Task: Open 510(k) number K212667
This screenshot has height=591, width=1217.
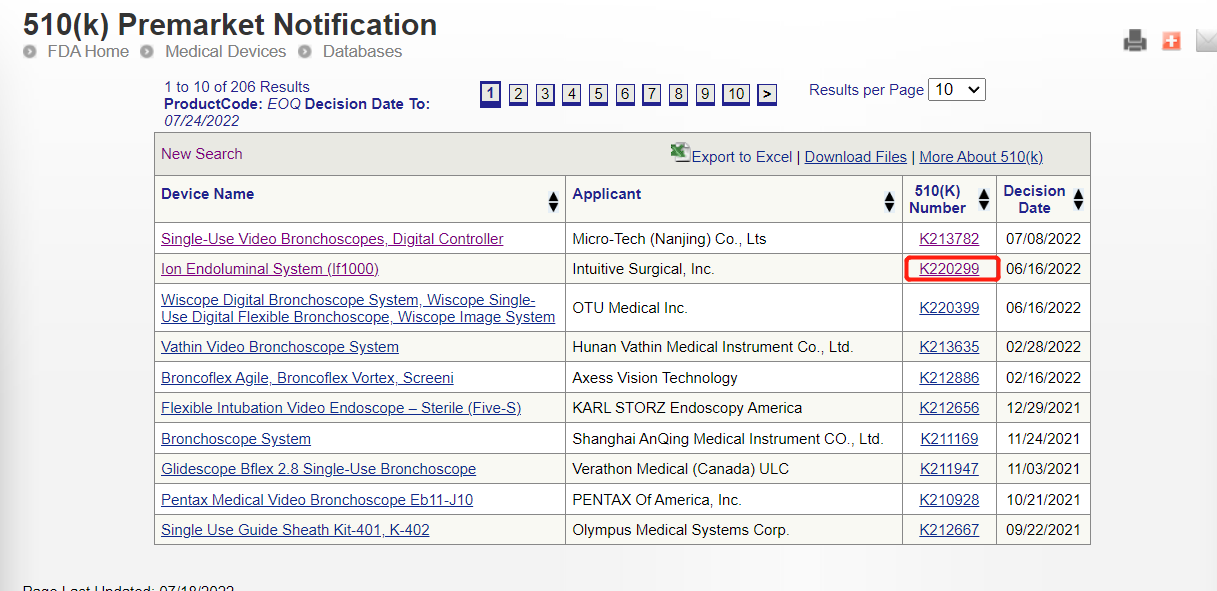Action: (x=949, y=530)
